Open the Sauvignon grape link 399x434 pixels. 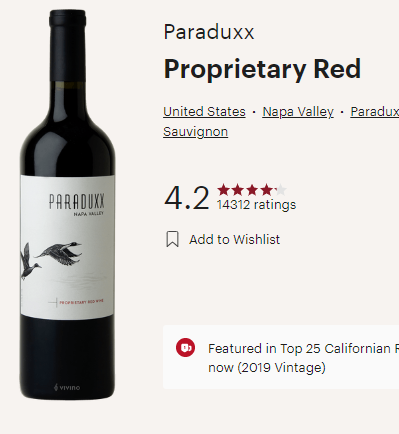[x=196, y=132]
